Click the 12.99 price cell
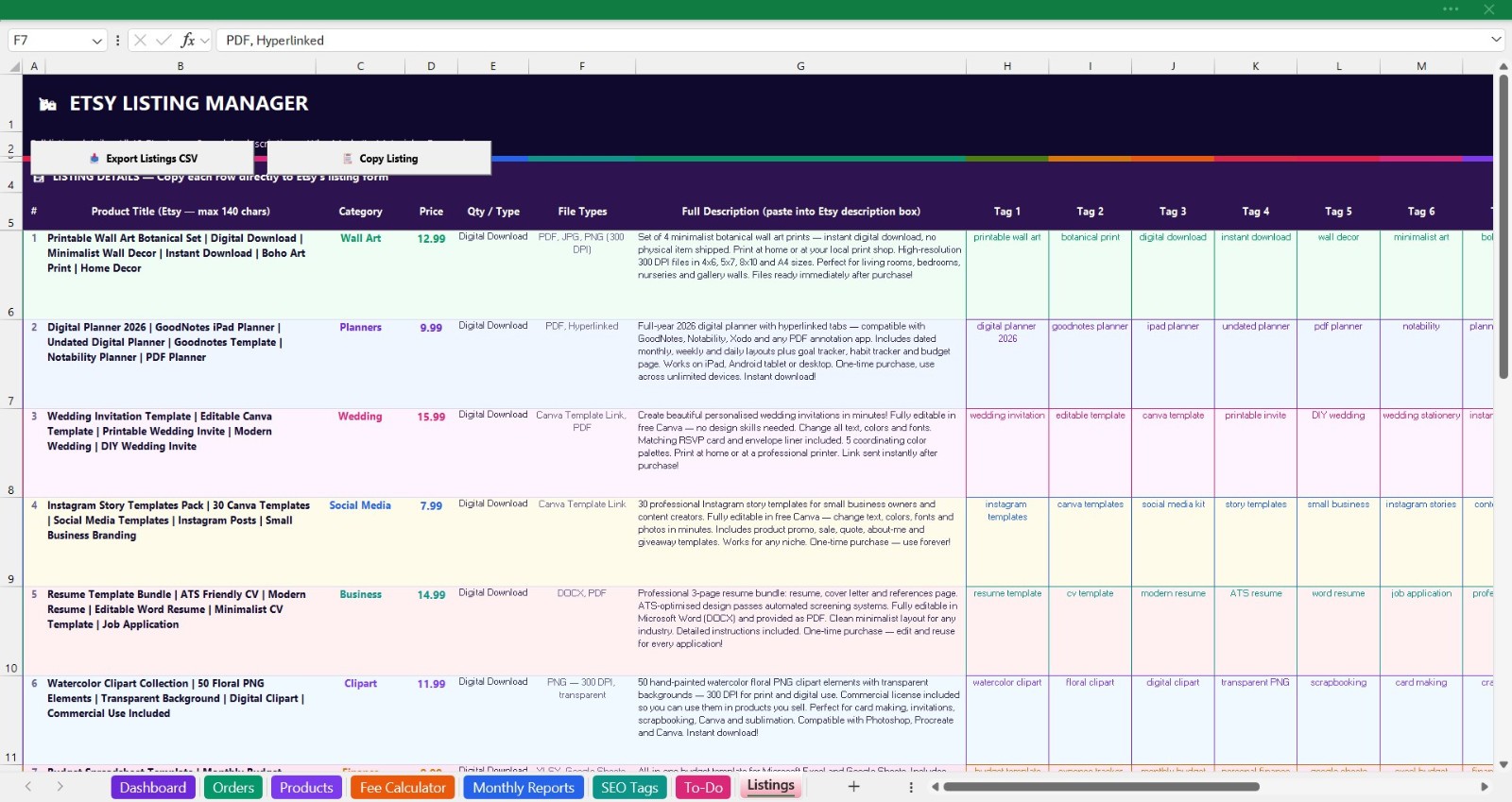 pos(431,274)
